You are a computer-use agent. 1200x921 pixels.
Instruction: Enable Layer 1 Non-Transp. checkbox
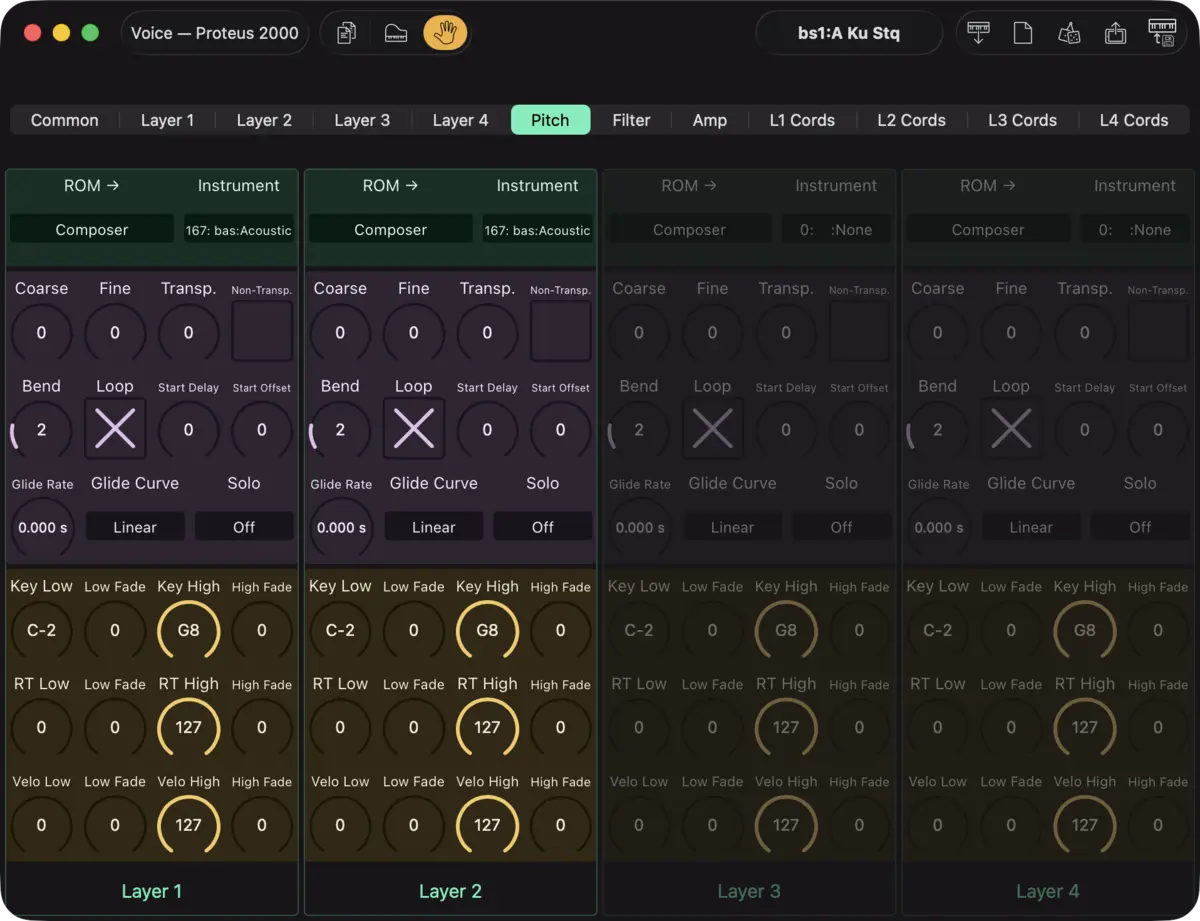coord(262,332)
